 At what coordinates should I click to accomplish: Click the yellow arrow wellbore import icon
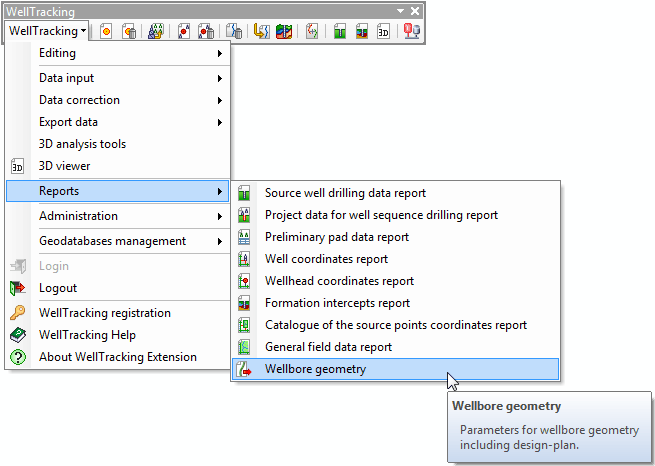261,31
